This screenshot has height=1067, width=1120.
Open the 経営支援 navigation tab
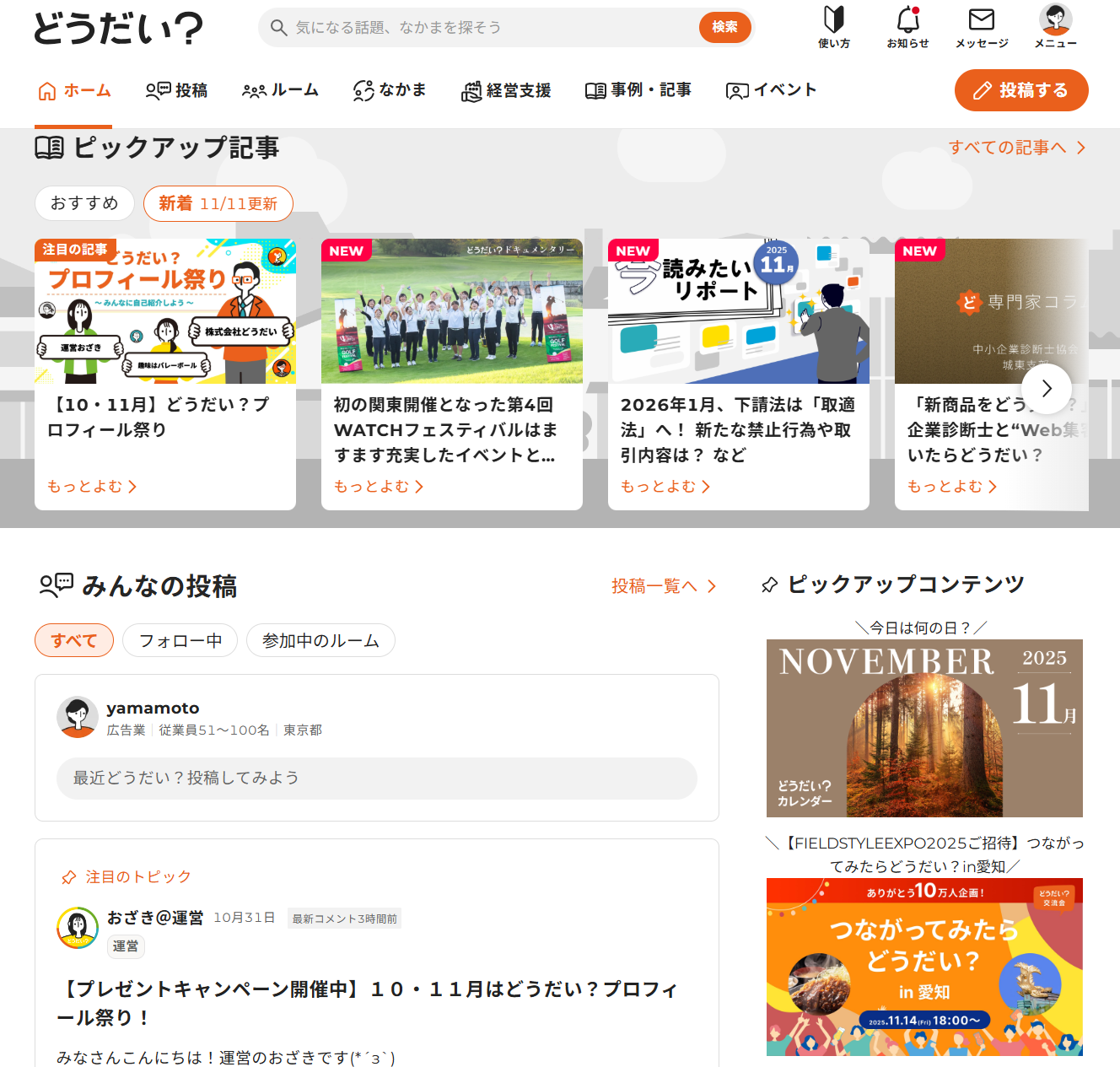[x=506, y=90]
